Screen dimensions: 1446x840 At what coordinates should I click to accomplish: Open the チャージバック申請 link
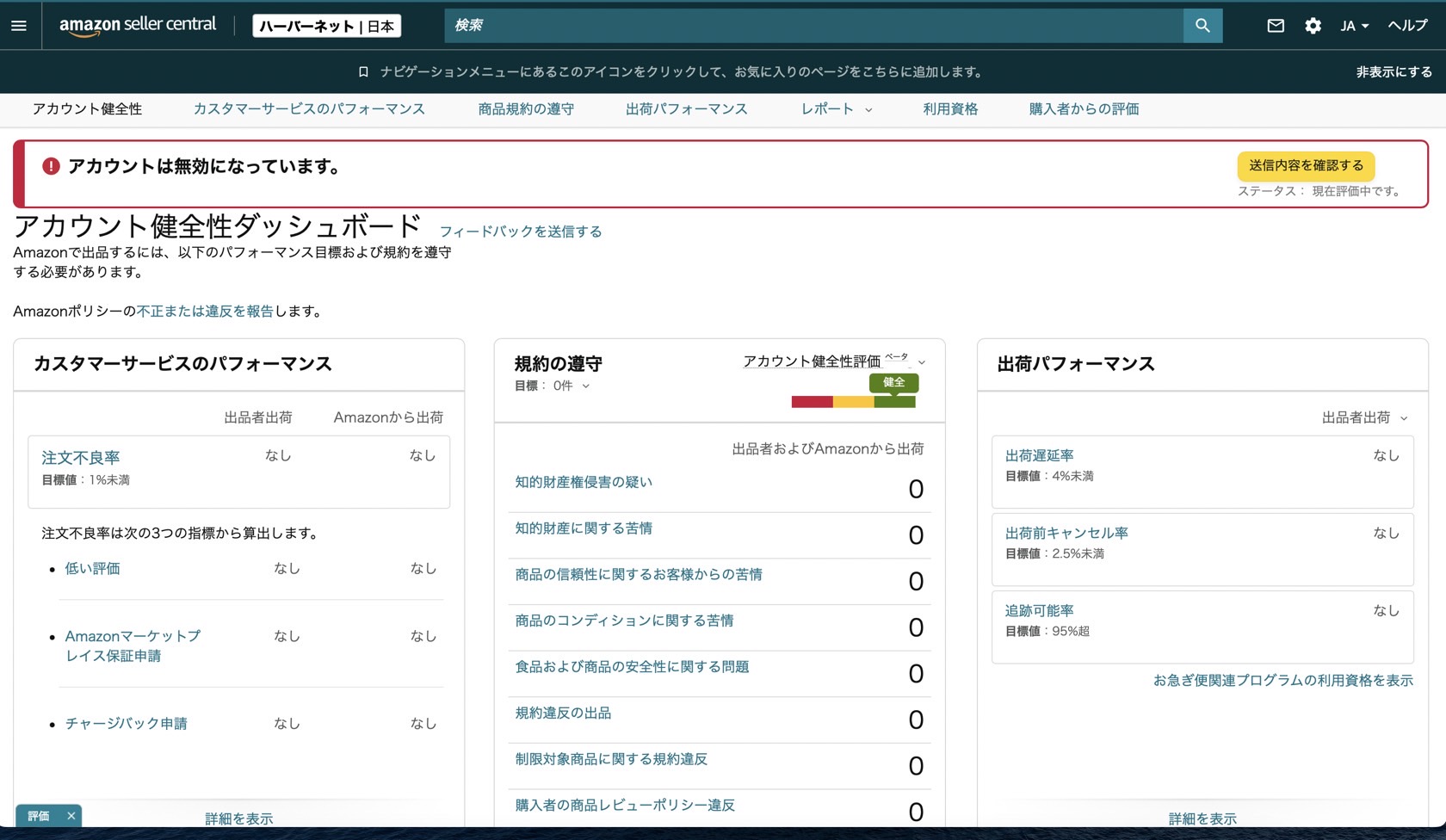click(126, 723)
